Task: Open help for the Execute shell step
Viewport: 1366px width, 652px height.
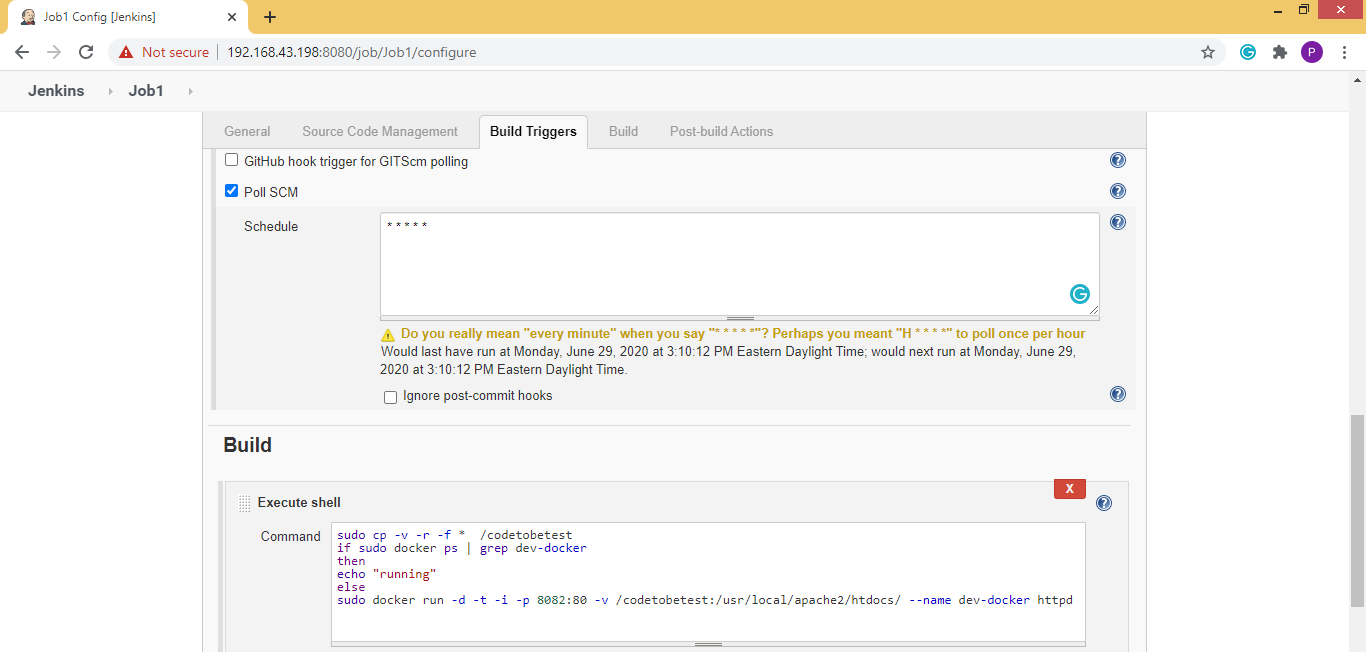Action: pyautogui.click(x=1103, y=503)
